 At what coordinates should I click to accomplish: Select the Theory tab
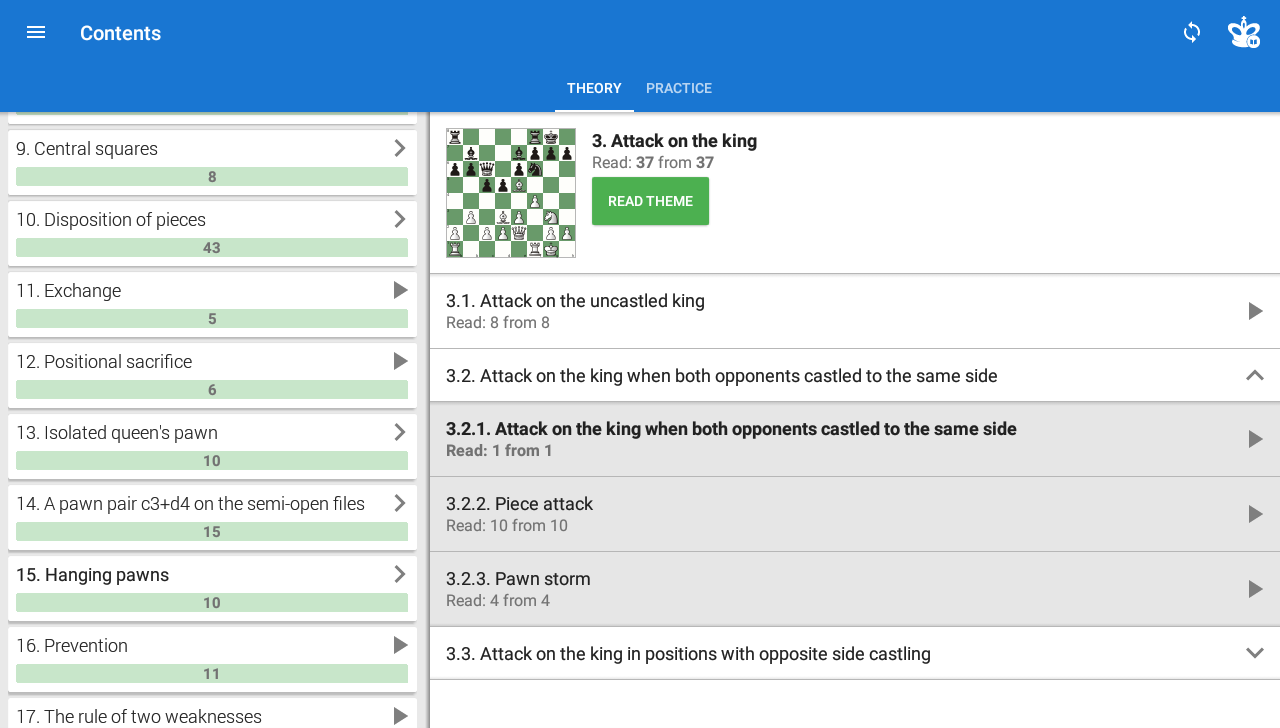594,88
